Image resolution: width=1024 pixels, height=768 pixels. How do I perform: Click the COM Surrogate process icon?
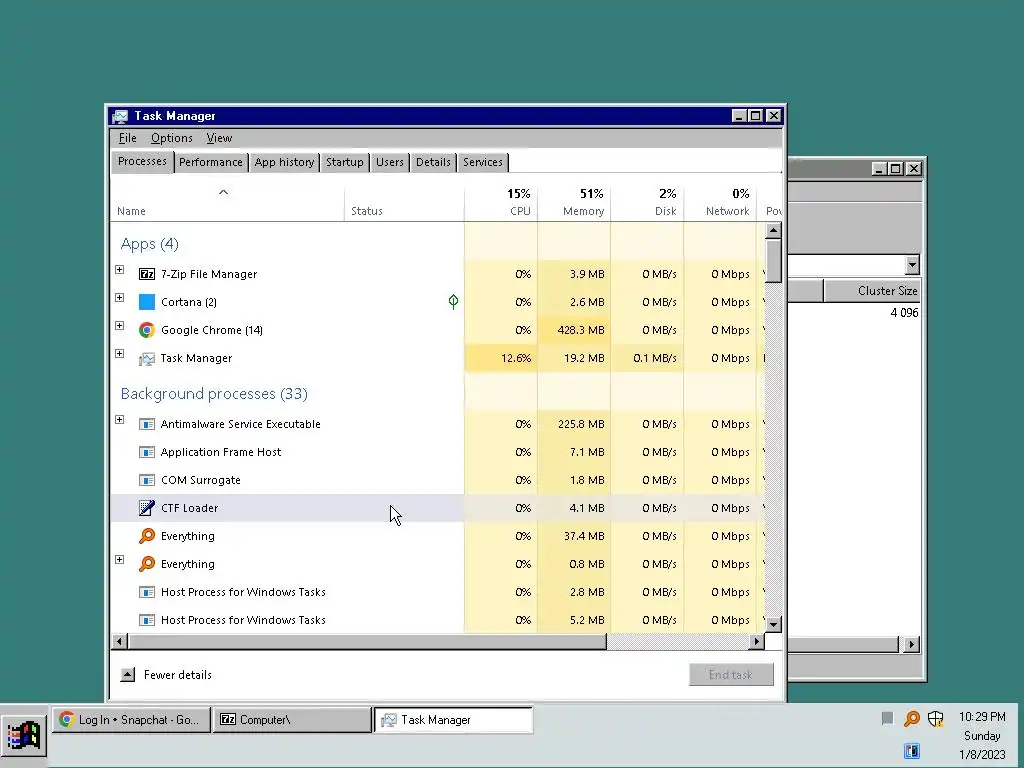click(x=147, y=481)
